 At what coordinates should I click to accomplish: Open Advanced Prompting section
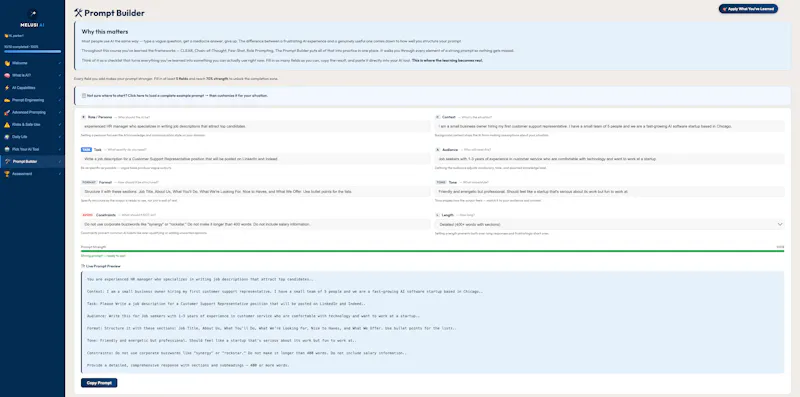tap(32, 112)
